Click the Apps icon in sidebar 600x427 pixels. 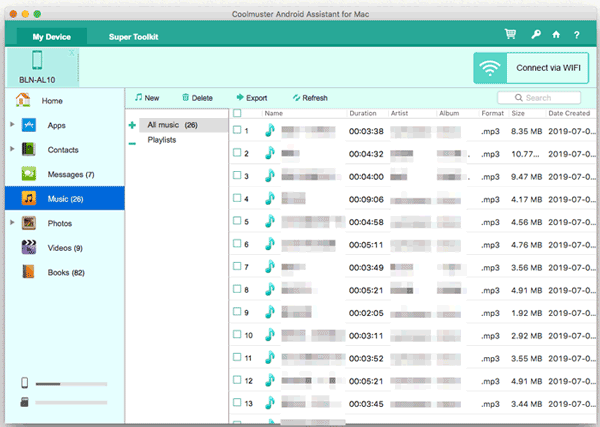click(x=29, y=125)
